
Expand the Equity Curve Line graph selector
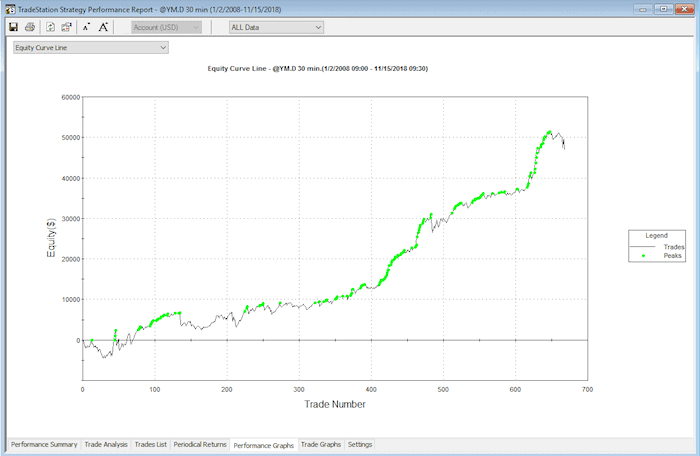click(91, 47)
